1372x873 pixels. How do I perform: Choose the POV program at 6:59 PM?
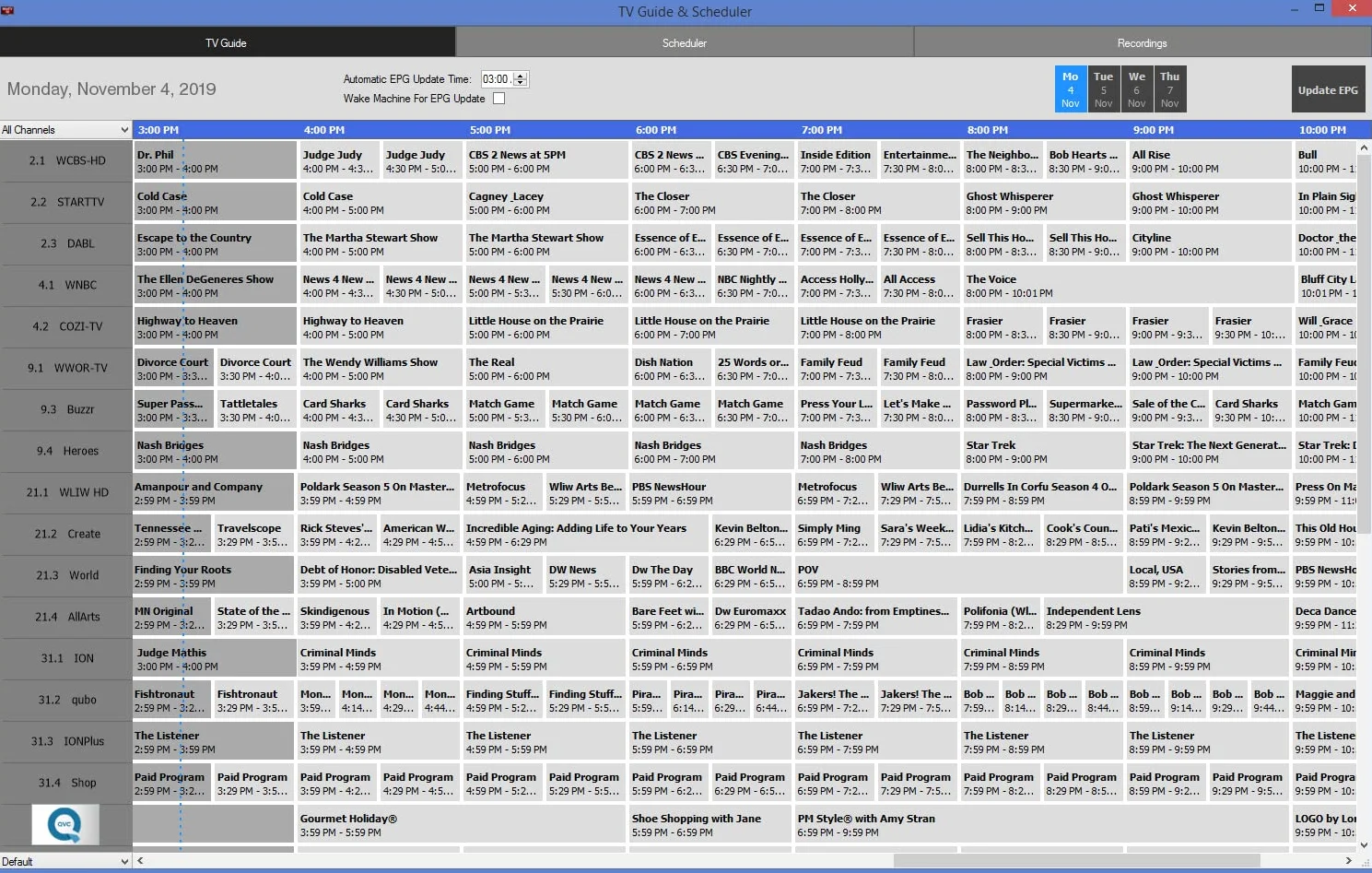(959, 575)
